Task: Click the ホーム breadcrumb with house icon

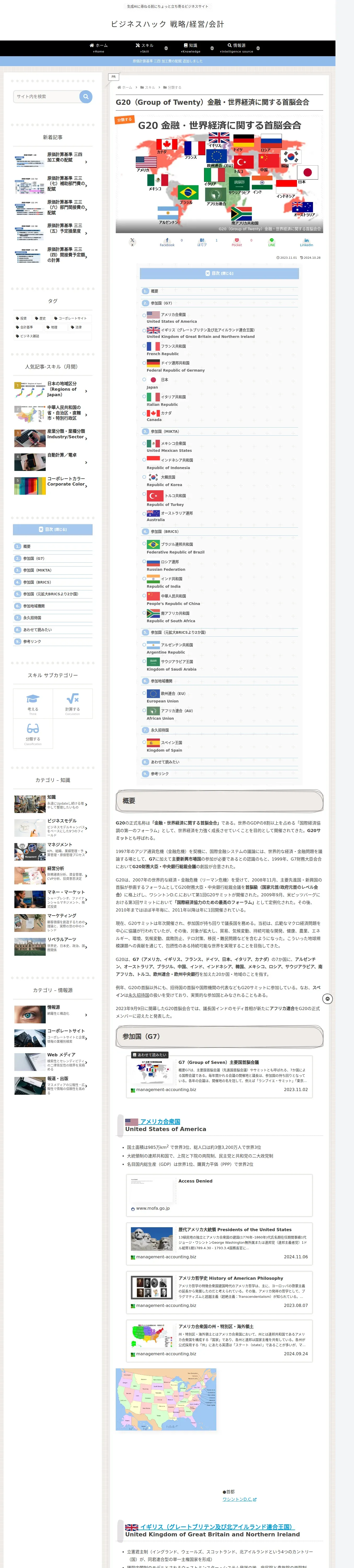Action: point(125,87)
